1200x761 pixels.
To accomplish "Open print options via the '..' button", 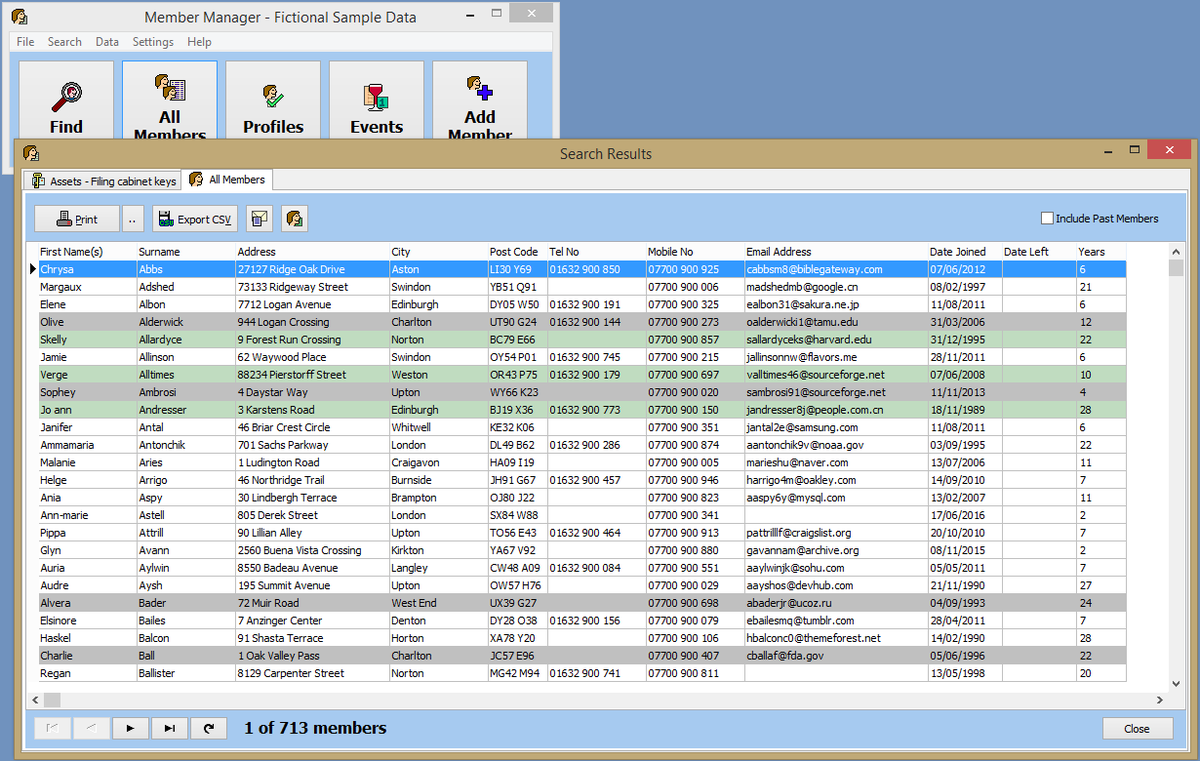I will click(x=135, y=219).
